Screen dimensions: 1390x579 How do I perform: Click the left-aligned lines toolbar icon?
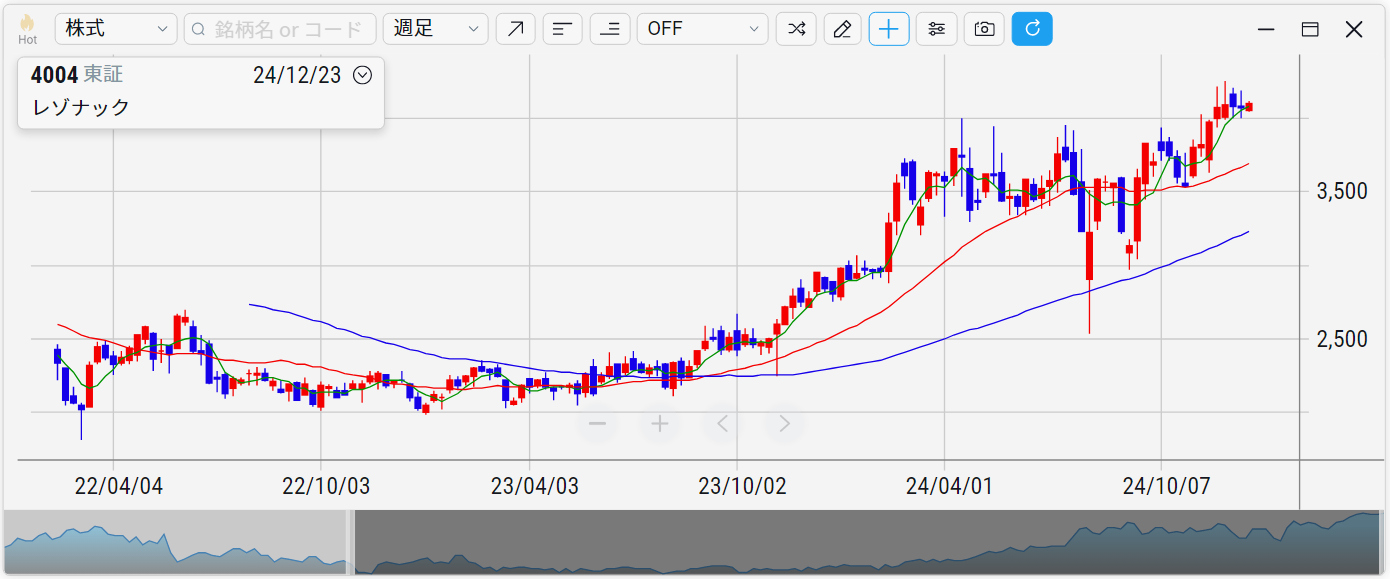tap(562, 29)
